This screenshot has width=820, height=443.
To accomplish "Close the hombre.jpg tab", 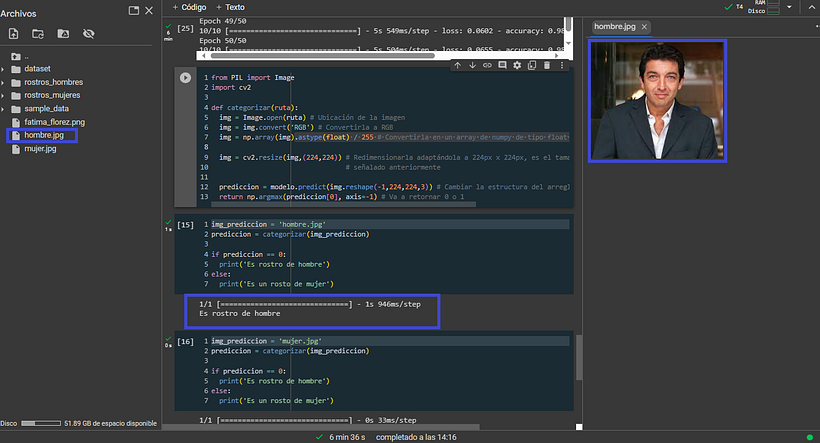I will pos(644,27).
